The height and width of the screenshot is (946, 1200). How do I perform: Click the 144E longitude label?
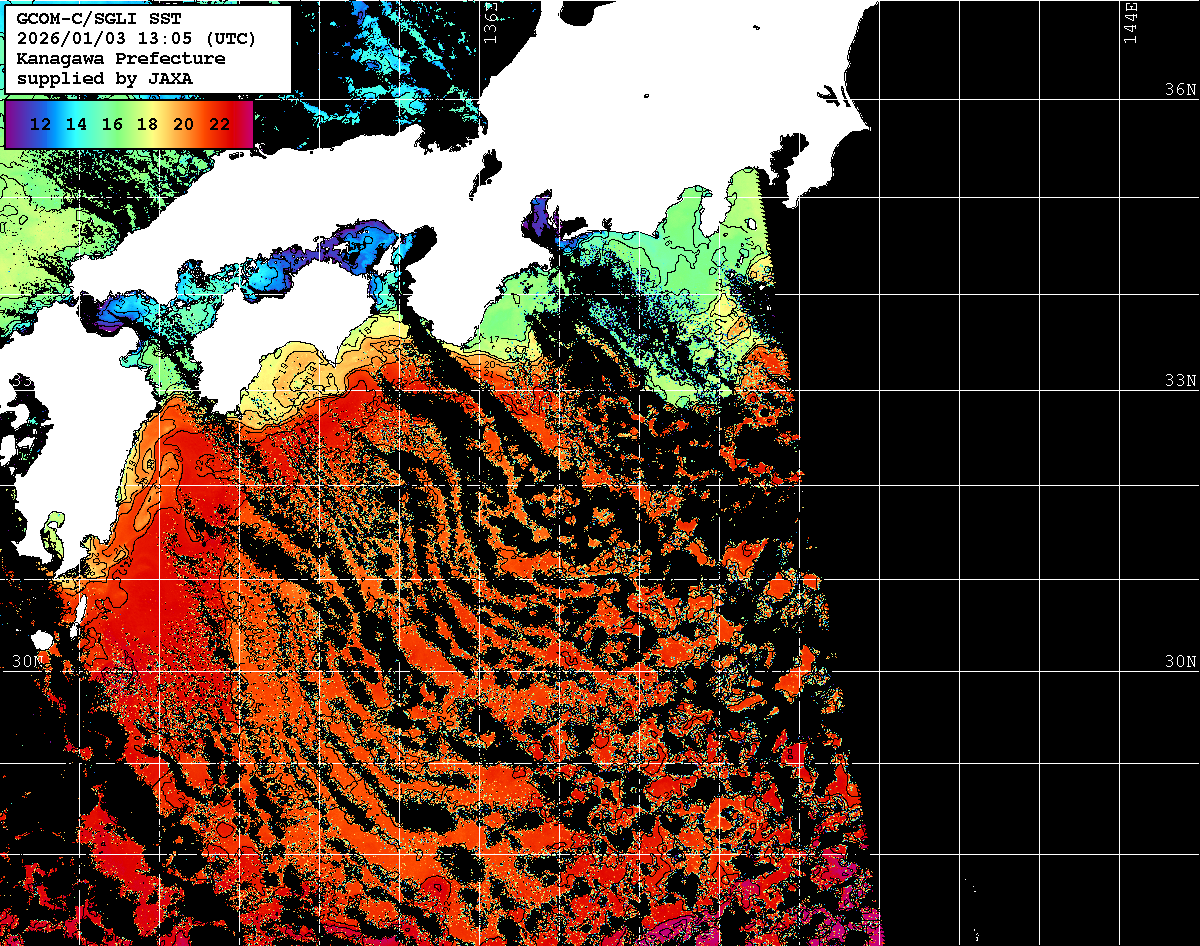(1130, 22)
